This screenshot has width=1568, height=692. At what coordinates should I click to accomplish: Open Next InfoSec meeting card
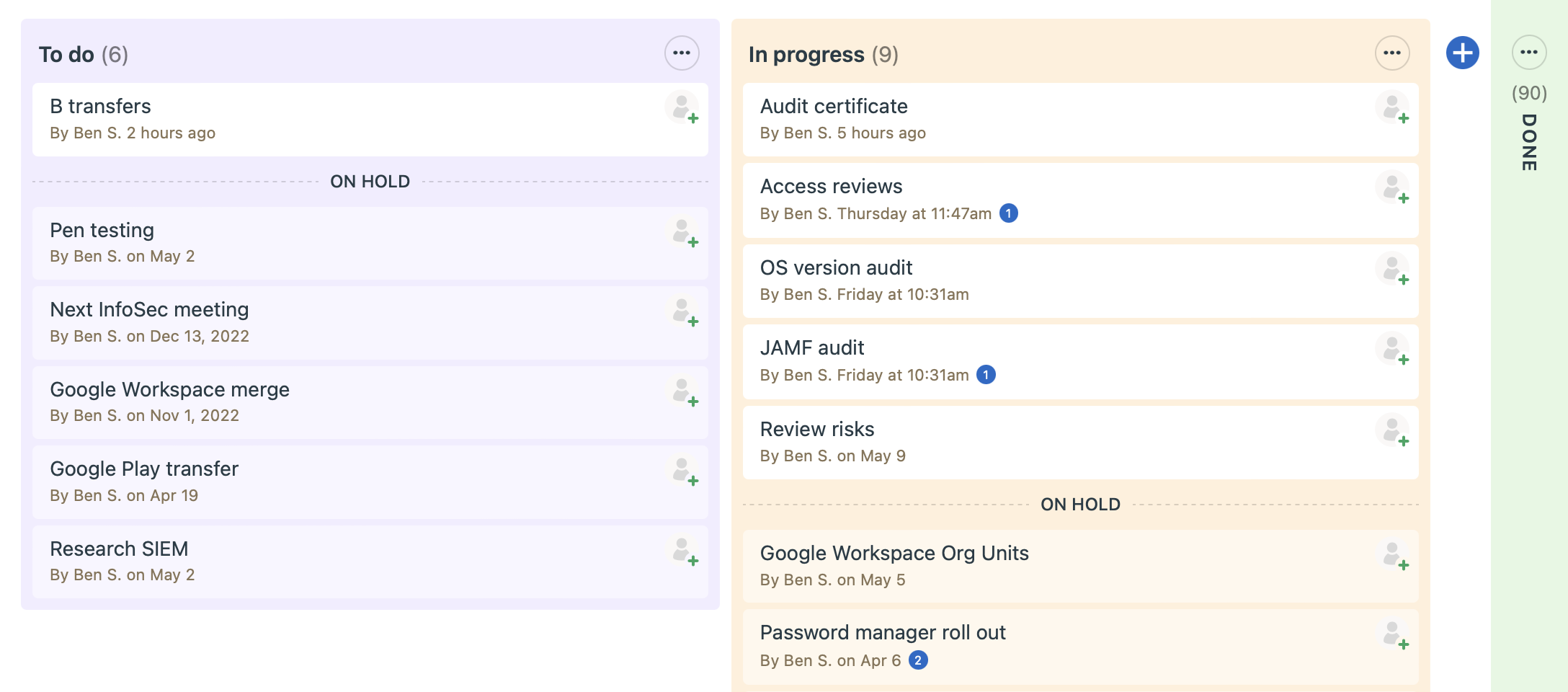click(x=149, y=310)
